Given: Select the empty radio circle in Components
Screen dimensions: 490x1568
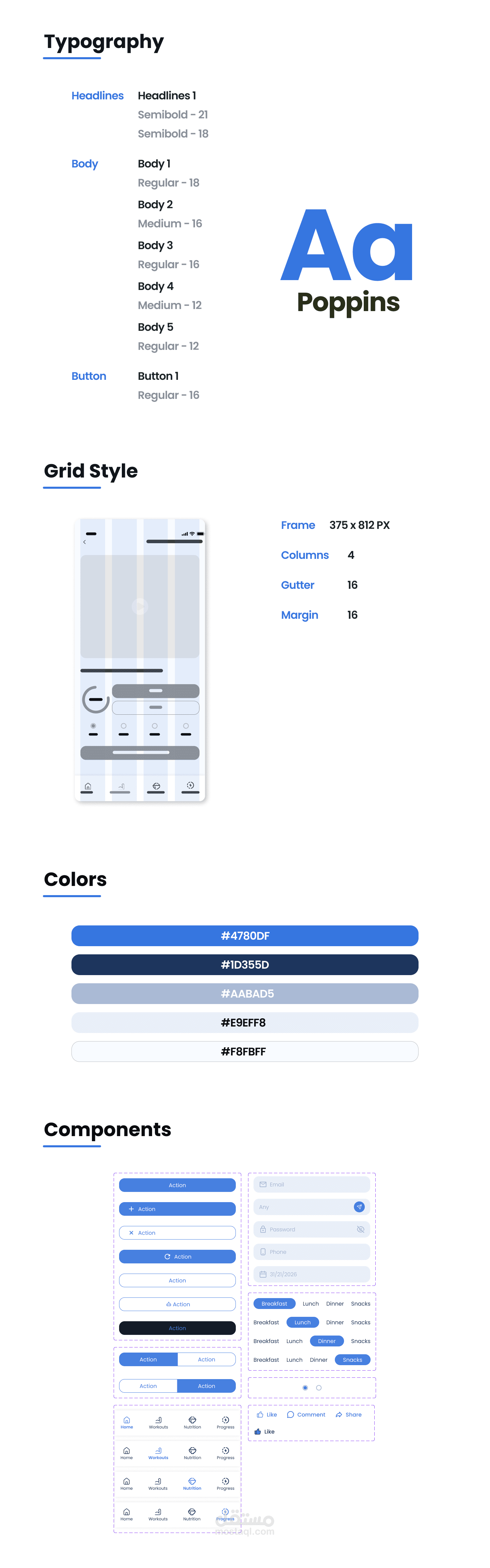Looking at the screenshot, I should pos(319,1387).
